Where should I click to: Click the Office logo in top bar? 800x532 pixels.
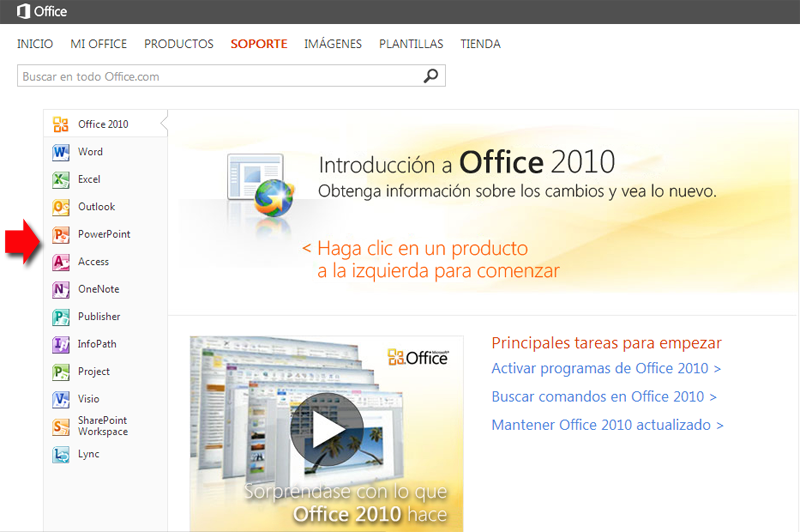42,11
